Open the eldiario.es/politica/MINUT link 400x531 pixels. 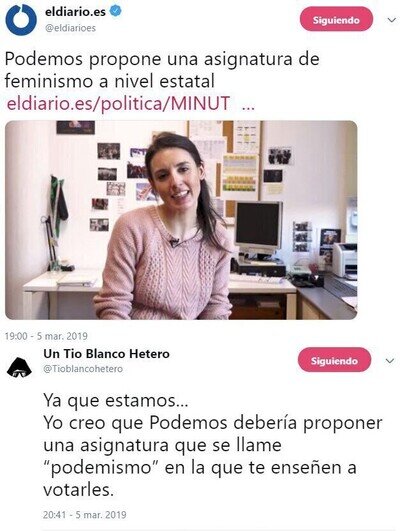click(x=119, y=103)
